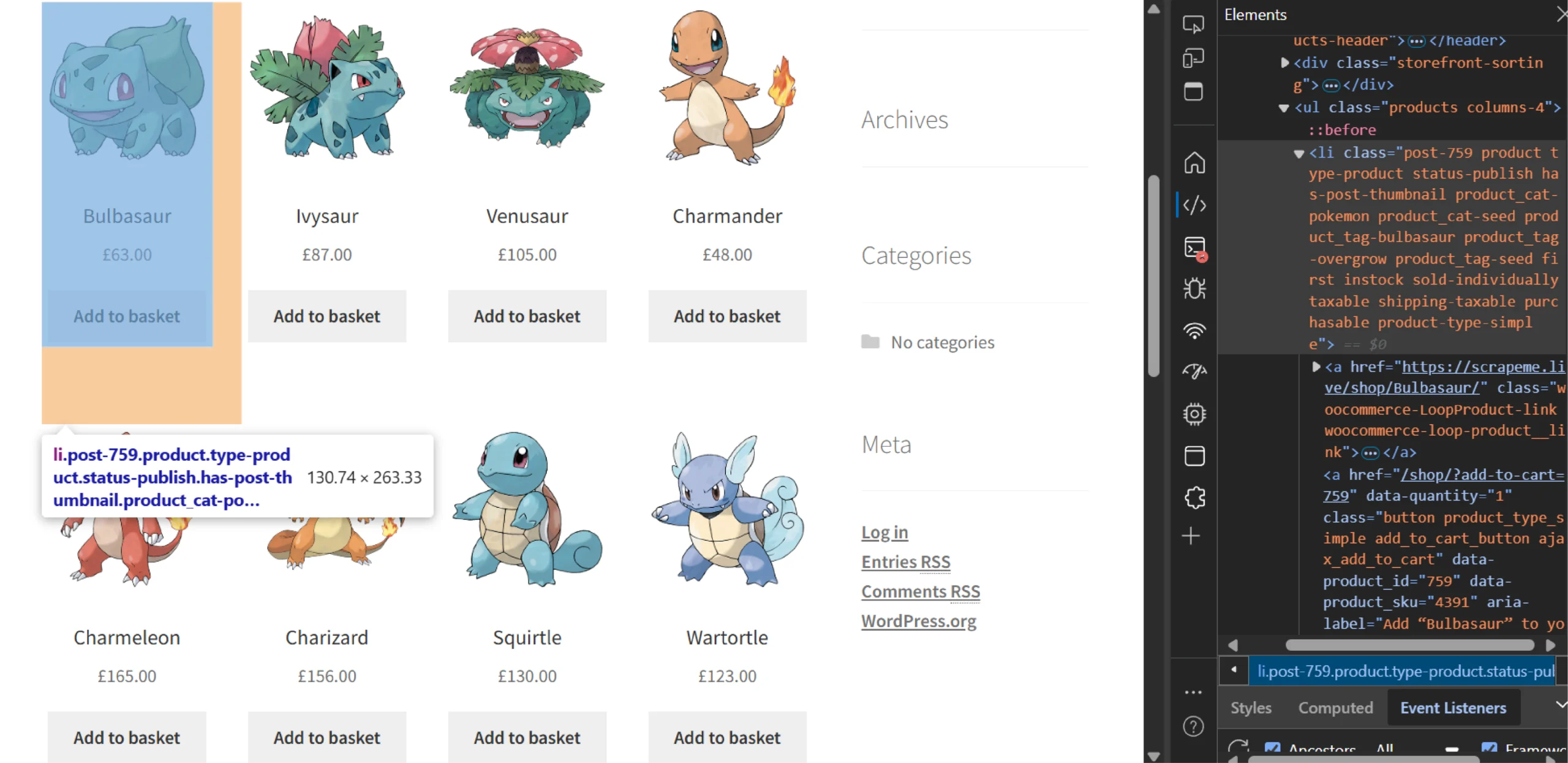
Task: Open the Comments RSS link
Action: click(920, 591)
